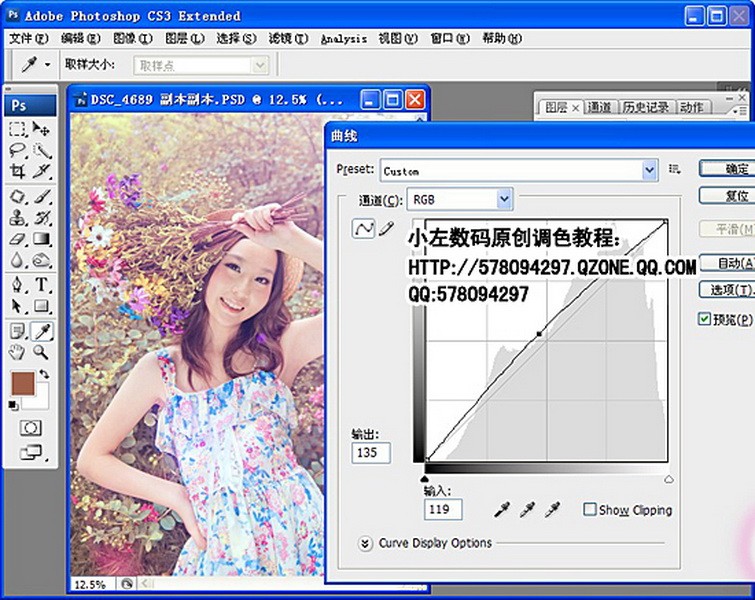Viewport: 755px width, 600px height.
Task: Select the Slice tool
Action: click(41, 171)
